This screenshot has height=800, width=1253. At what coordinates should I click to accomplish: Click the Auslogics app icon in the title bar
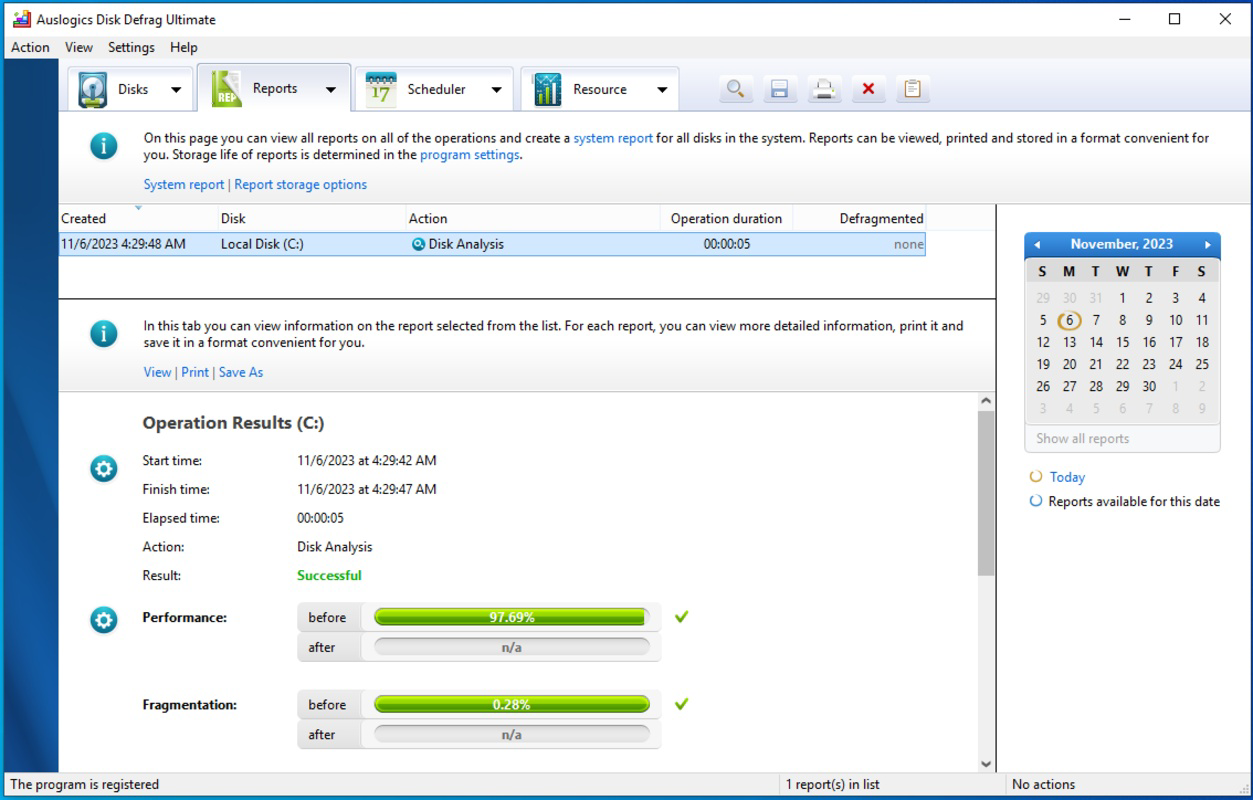[x=21, y=19]
